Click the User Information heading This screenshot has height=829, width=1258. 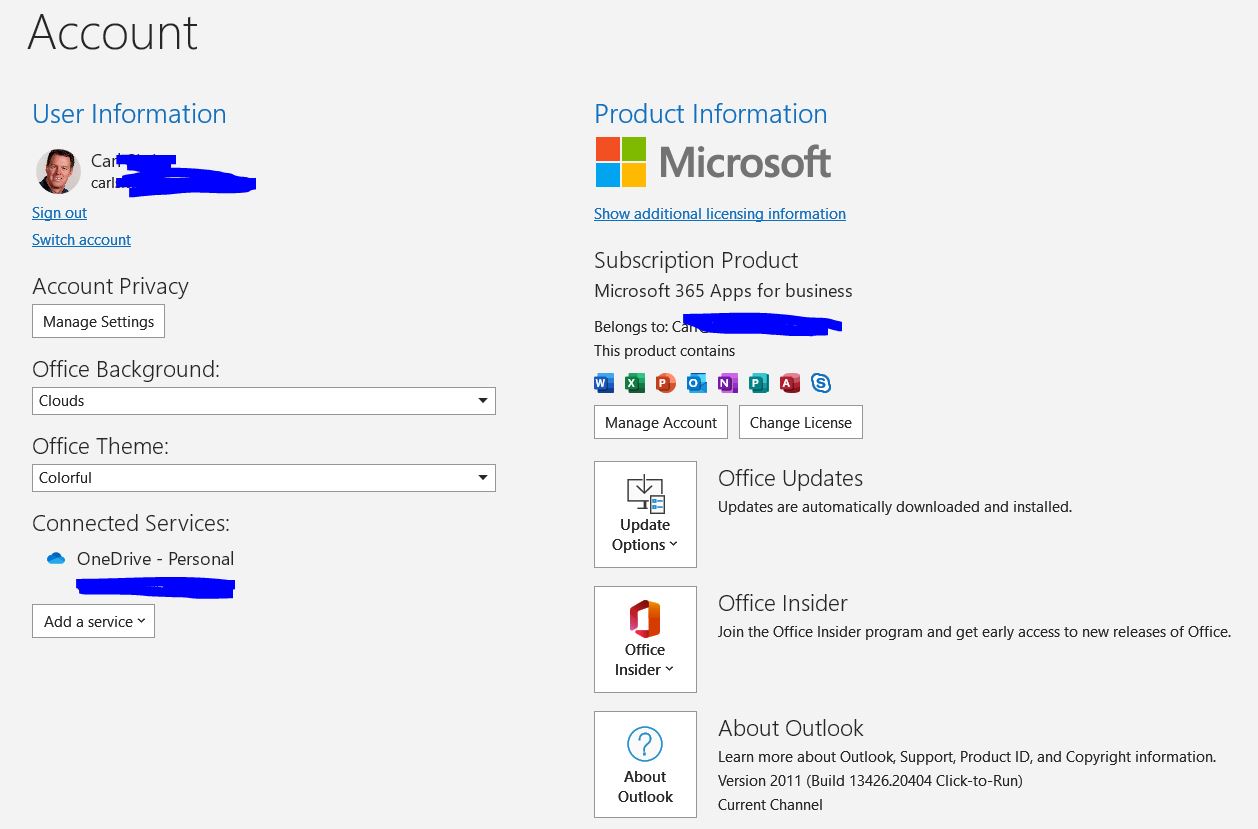[x=129, y=114]
